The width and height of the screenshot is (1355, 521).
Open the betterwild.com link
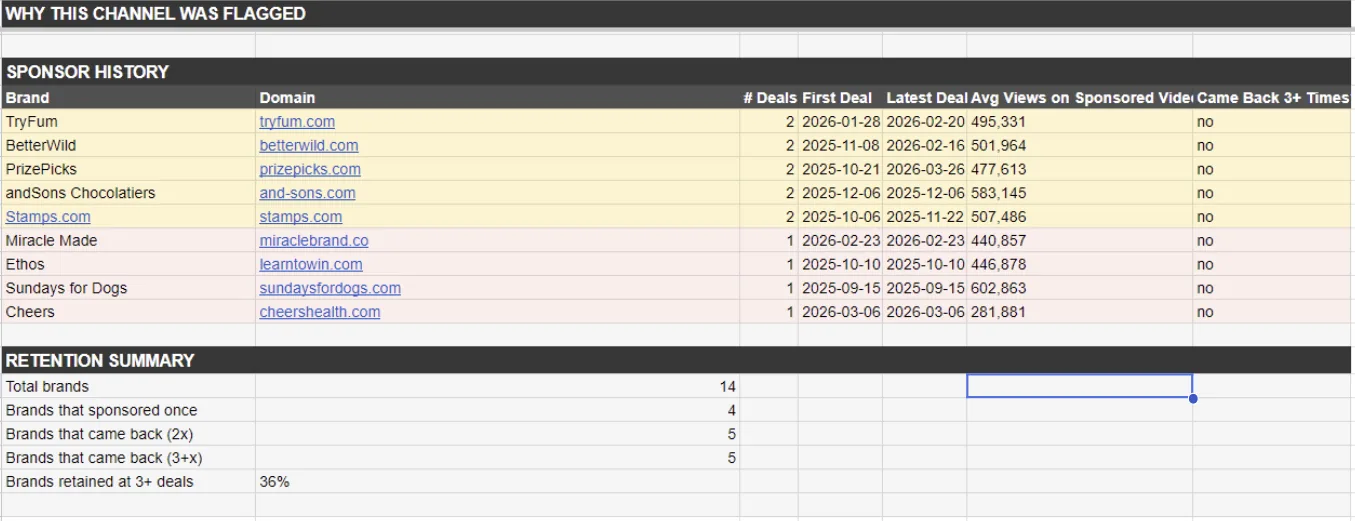pyautogui.click(x=308, y=145)
